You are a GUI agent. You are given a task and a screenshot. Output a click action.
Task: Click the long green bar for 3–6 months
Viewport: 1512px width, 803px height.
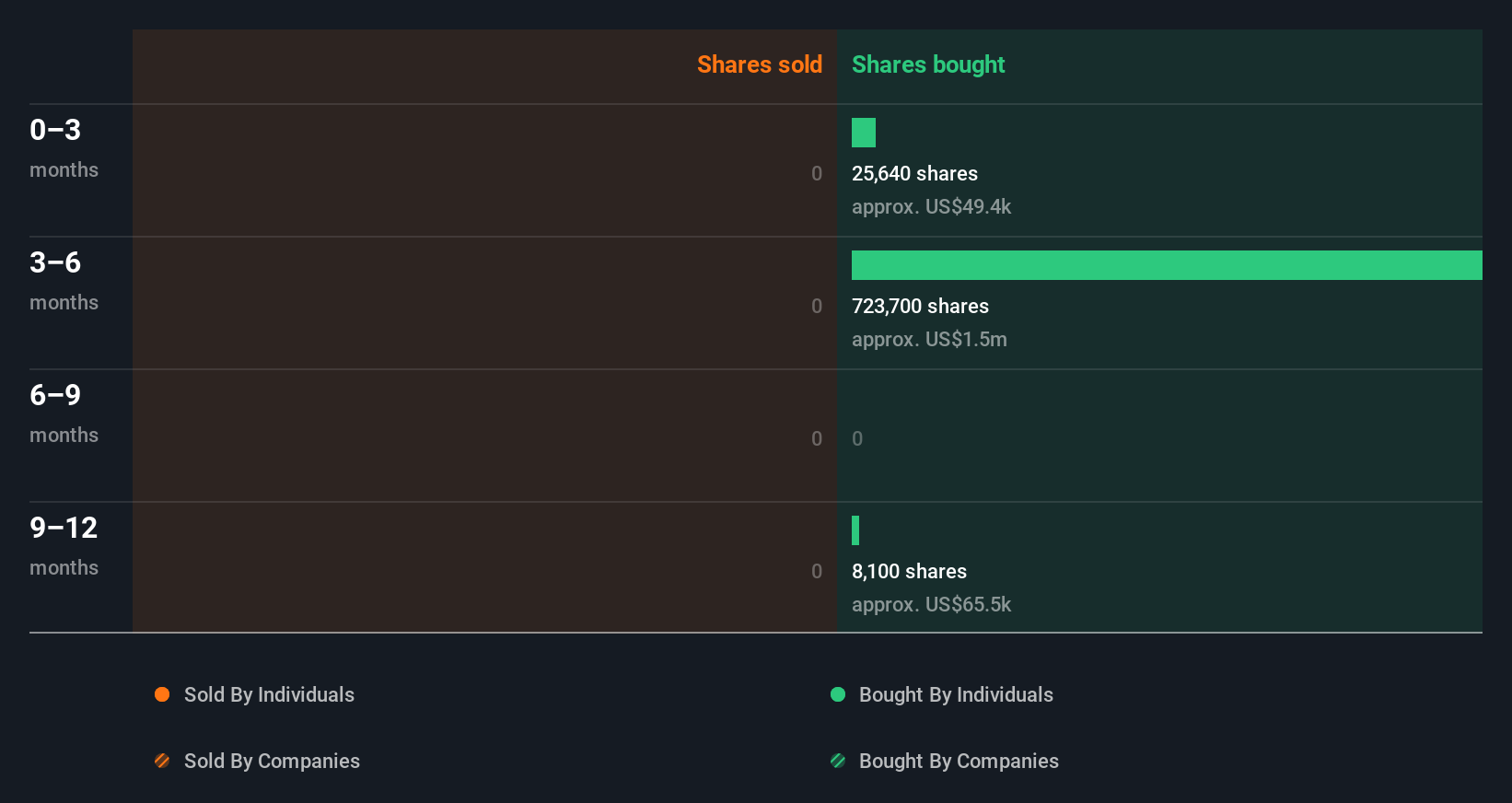(x=1167, y=265)
